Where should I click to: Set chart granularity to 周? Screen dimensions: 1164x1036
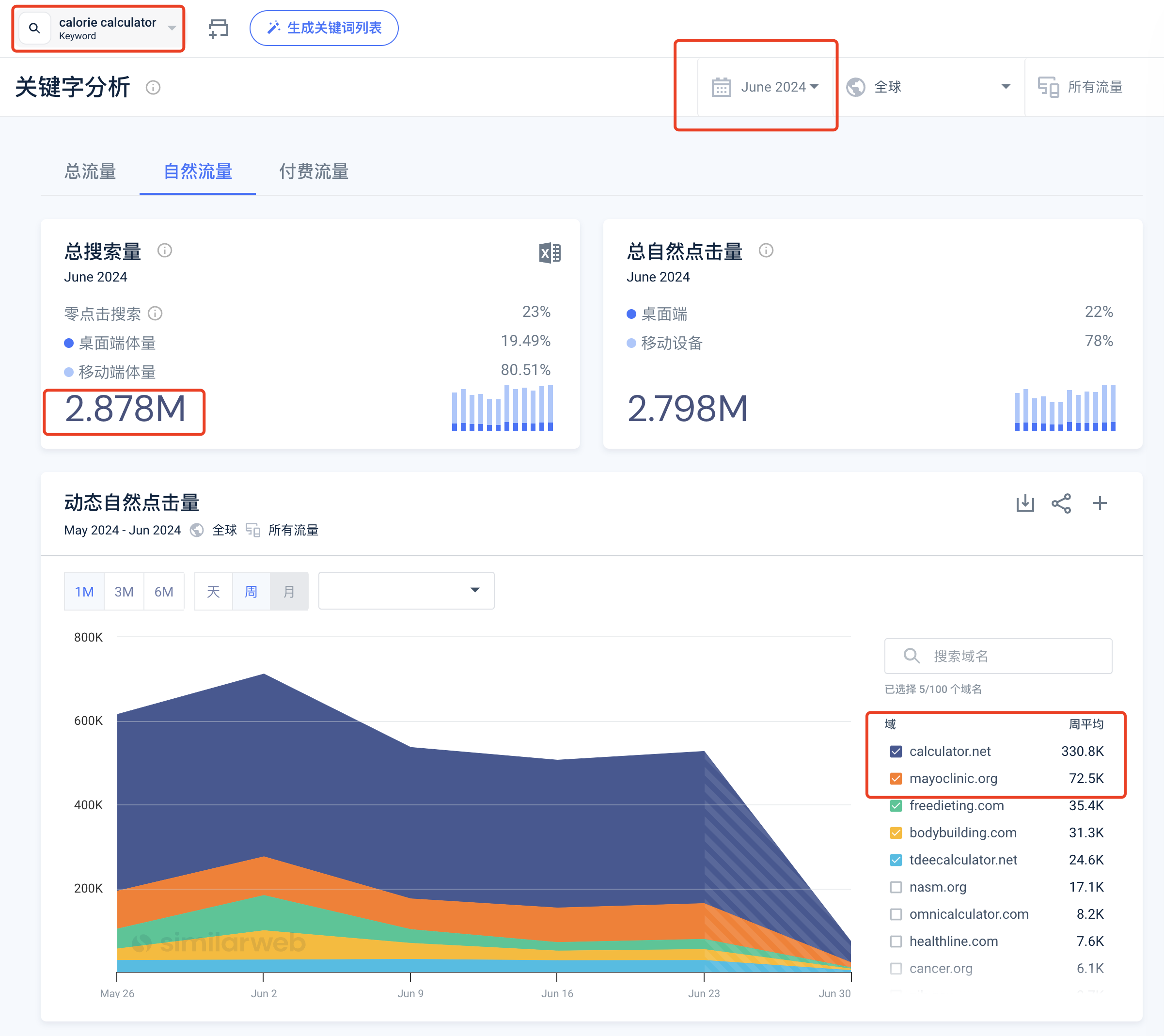[251, 592]
